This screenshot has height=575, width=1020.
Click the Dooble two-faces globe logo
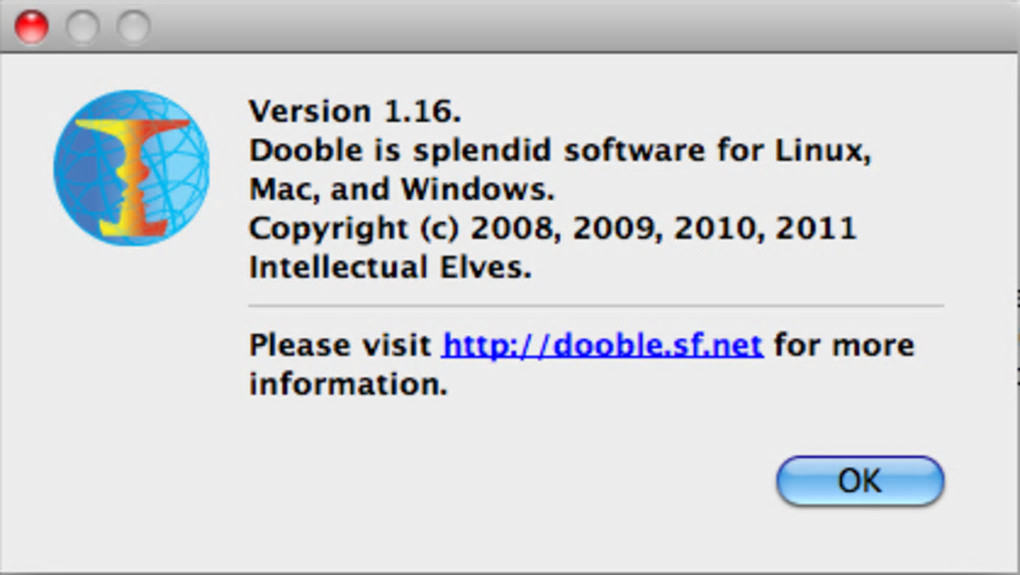coord(131,168)
